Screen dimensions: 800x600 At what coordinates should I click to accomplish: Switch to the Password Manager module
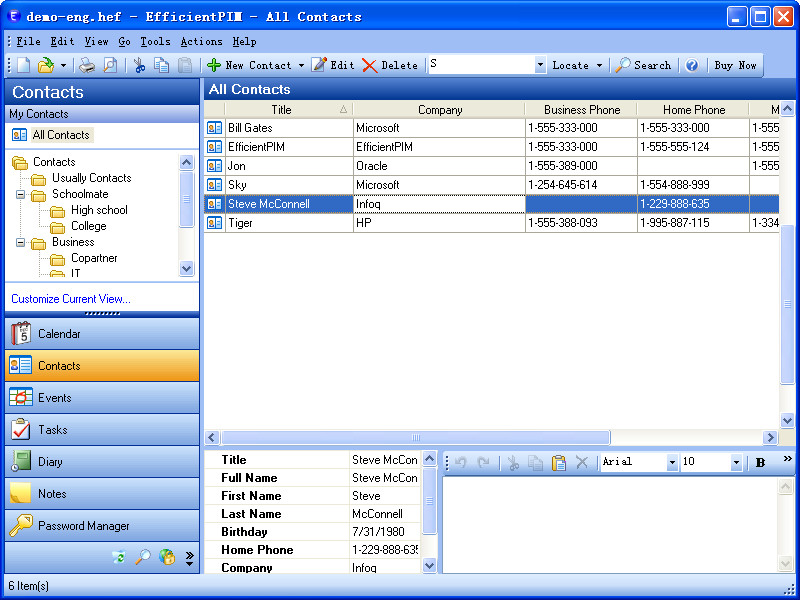(102, 526)
